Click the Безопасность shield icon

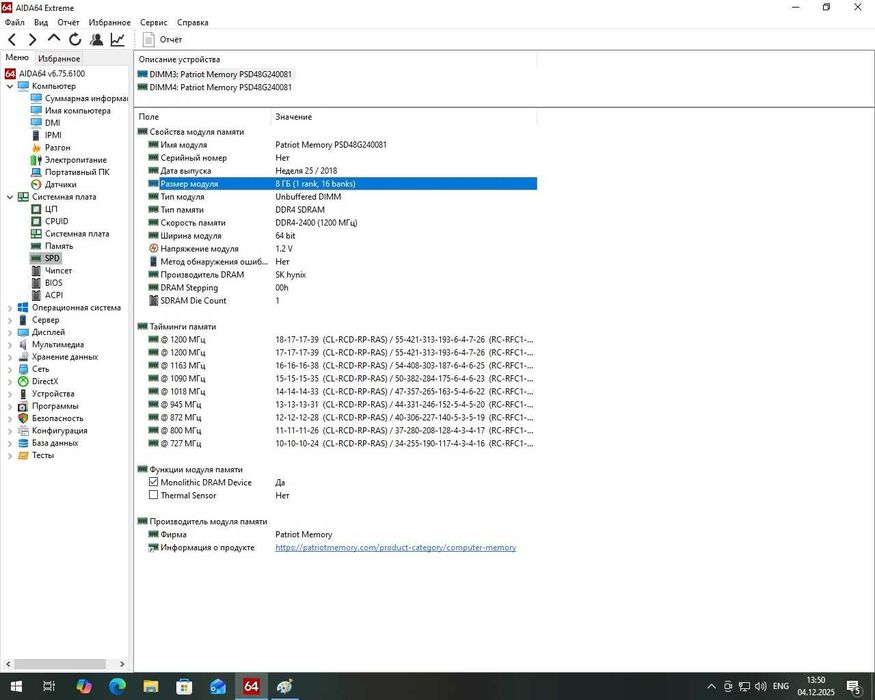23,419
